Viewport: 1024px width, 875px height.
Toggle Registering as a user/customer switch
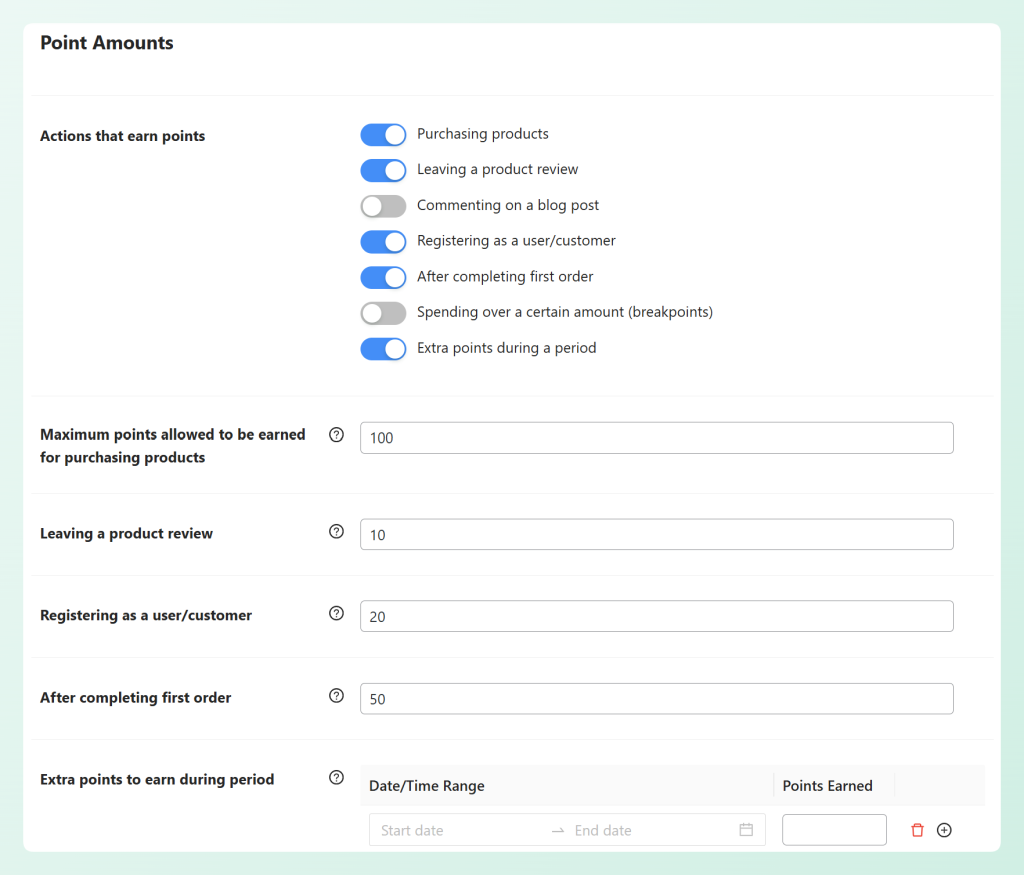click(383, 242)
